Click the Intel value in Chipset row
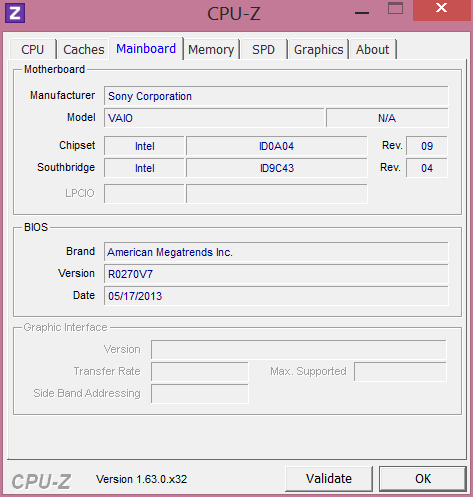This screenshot has height=497, width=473. point(144,146)
